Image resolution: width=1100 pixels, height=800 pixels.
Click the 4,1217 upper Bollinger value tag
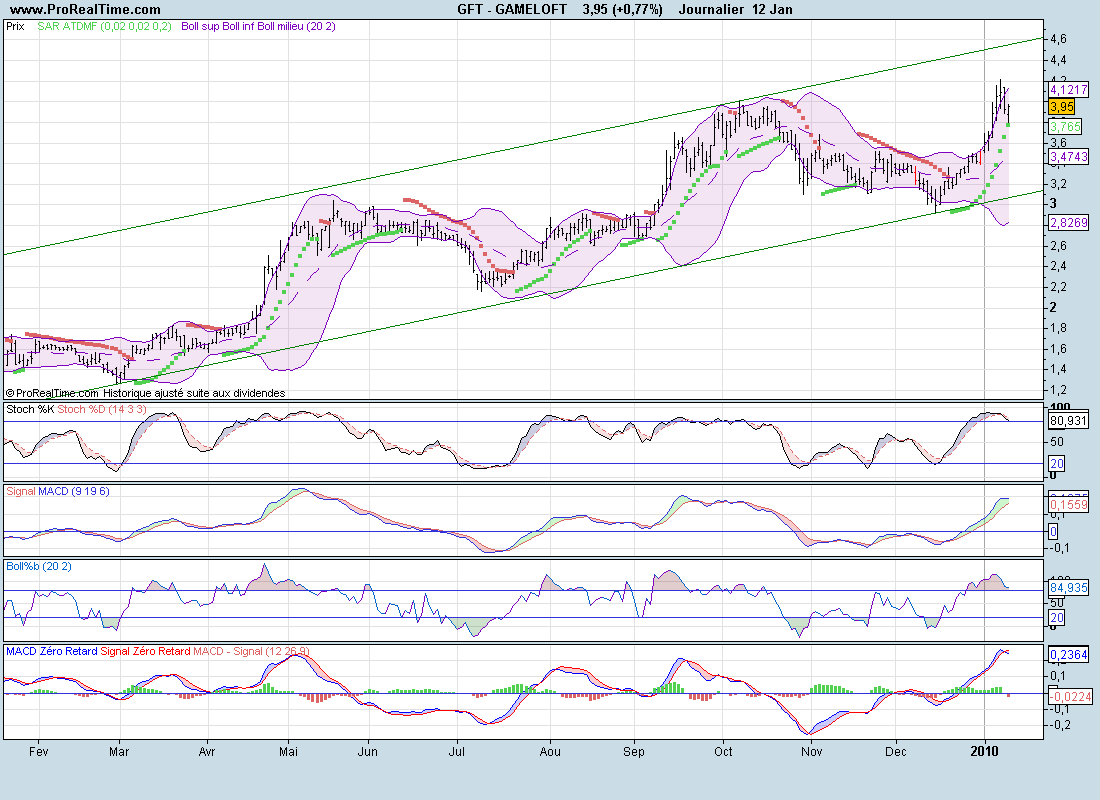pyautogui.click(x=1068, y=90)
